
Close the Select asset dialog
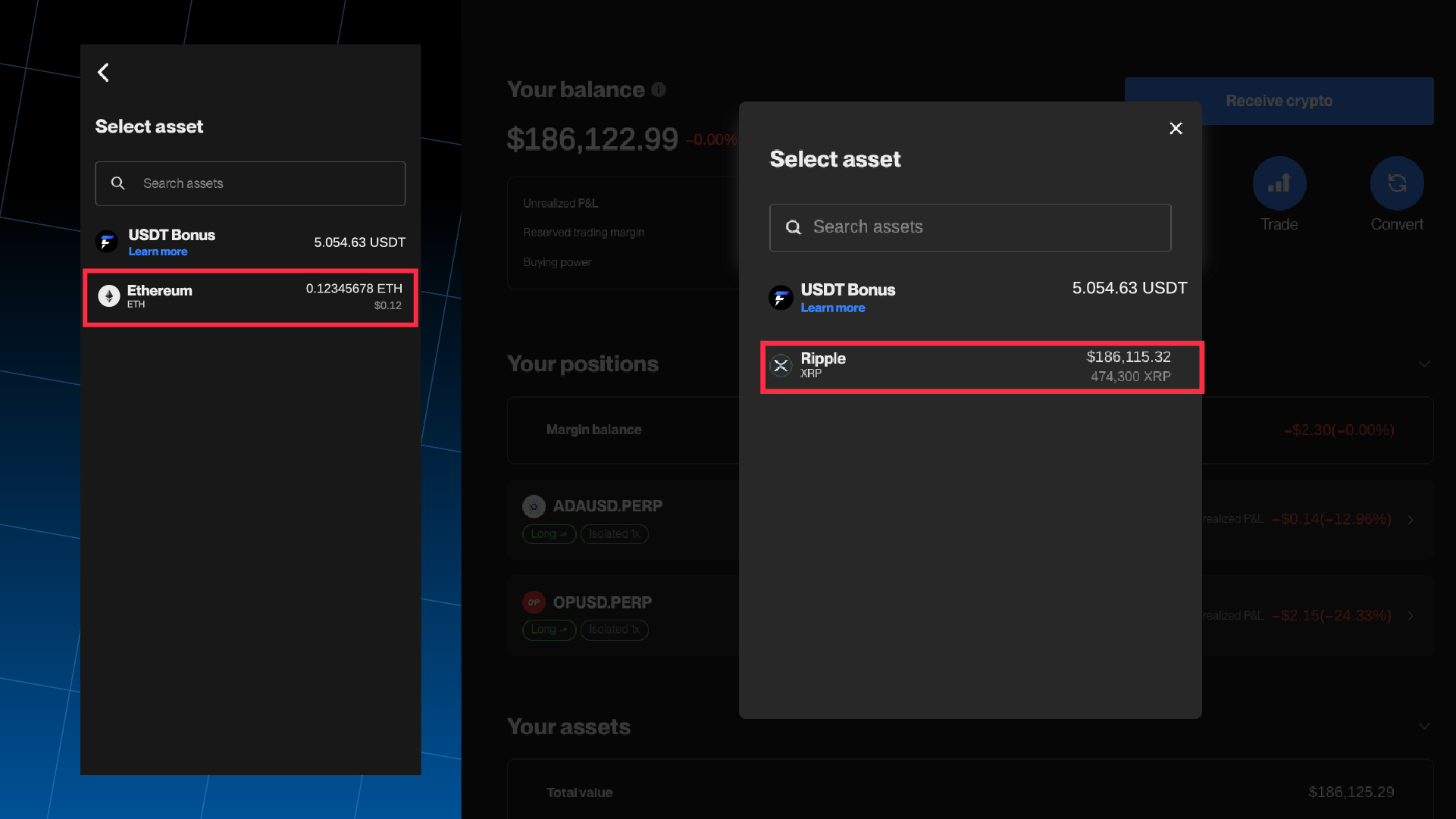(x=1176, y=129)
